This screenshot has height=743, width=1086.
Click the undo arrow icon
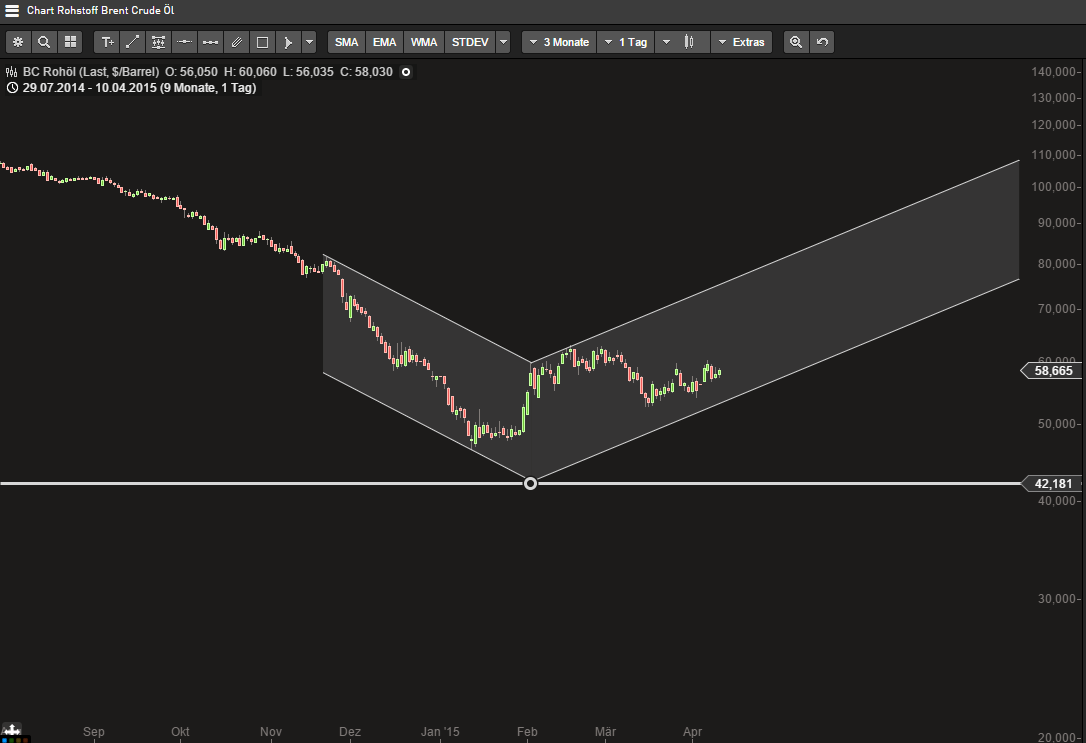(820, 42)
